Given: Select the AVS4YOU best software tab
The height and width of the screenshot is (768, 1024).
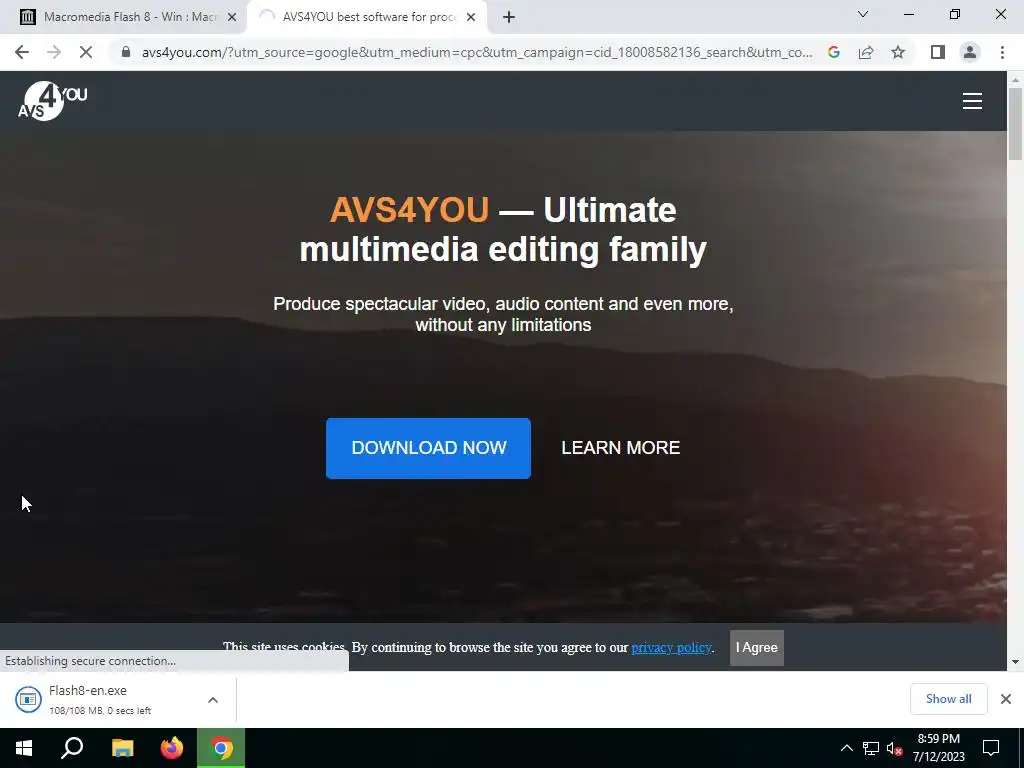Looking at the screenshot, I should (366, 18).
